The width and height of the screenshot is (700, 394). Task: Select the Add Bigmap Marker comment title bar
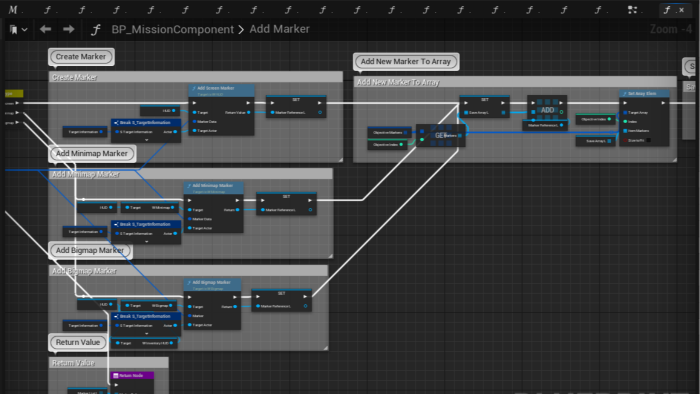click(188, 271)
